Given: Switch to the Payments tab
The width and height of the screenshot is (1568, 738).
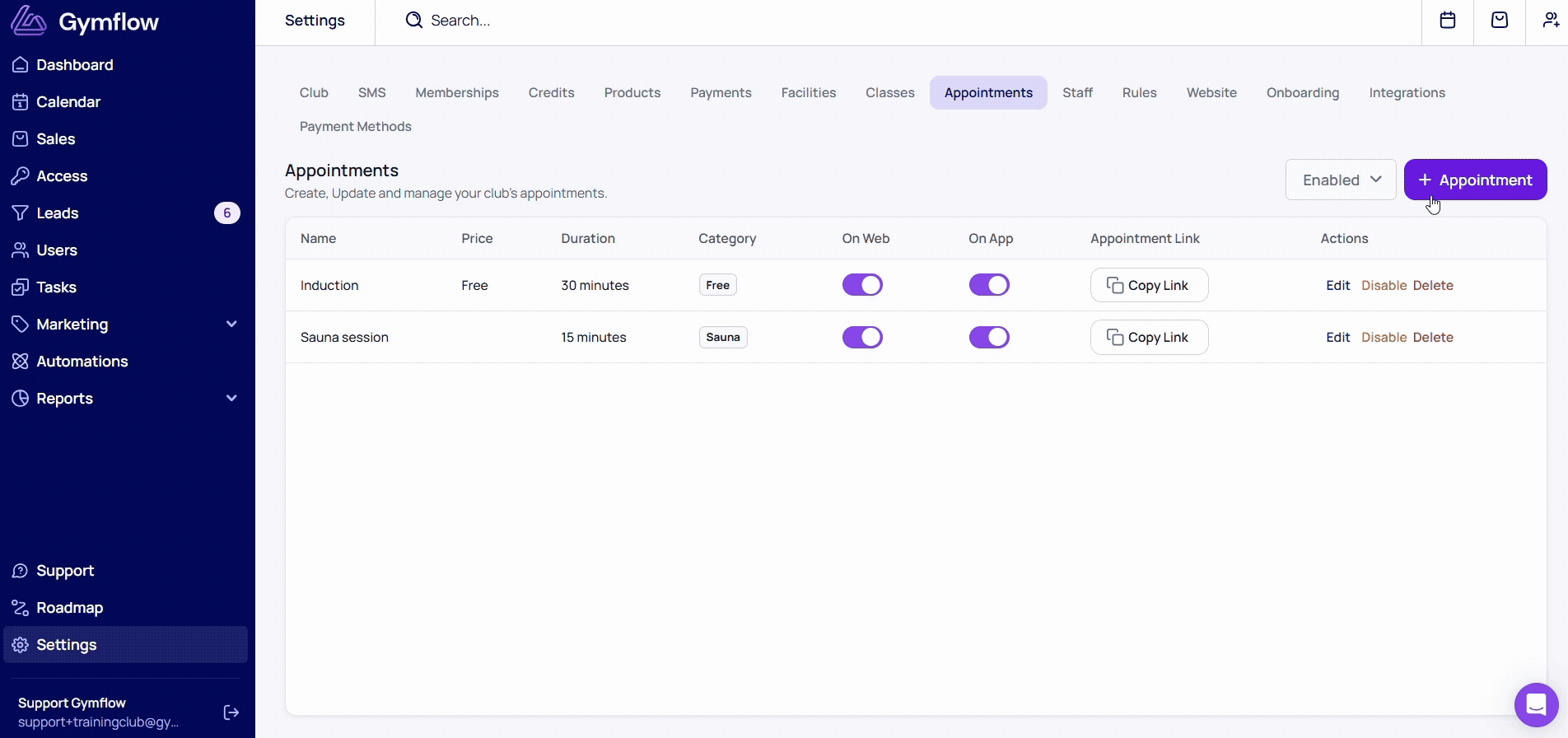Looking at the screenshot, I should point(721,93).
